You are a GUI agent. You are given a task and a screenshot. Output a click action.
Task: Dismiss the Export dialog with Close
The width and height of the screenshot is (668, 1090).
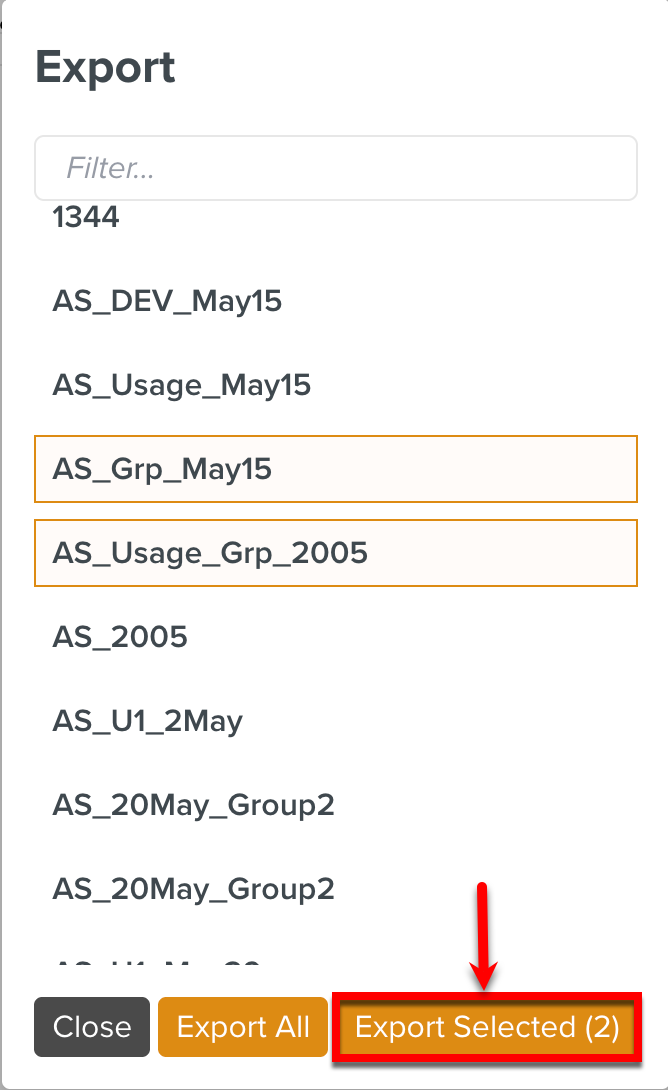(x=92, y=1027)
